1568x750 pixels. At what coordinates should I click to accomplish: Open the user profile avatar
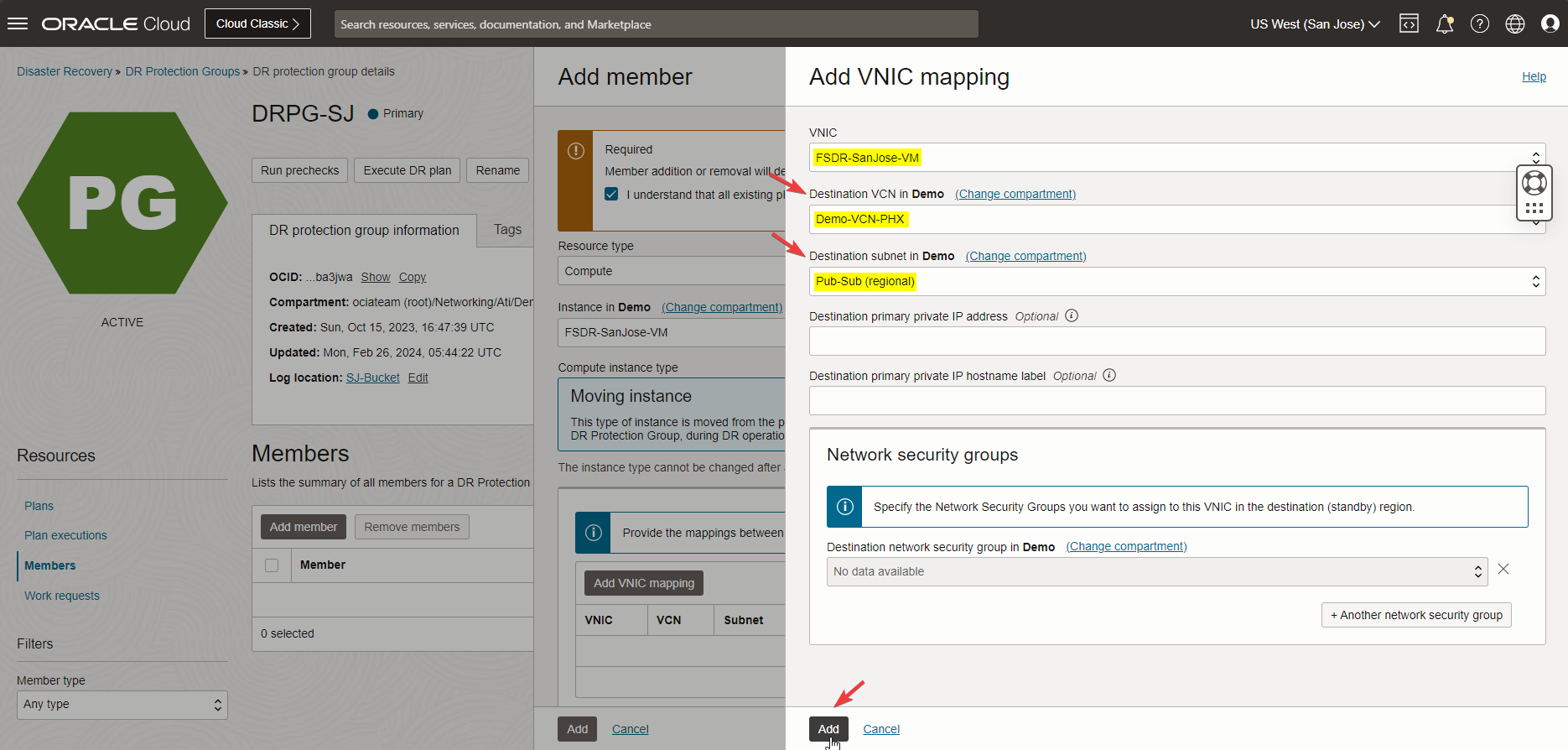[1550, 23]
